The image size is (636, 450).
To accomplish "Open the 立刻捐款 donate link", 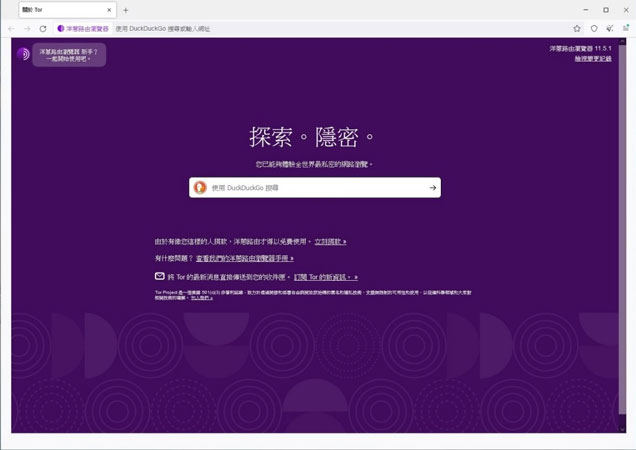I will coord(330,241).
